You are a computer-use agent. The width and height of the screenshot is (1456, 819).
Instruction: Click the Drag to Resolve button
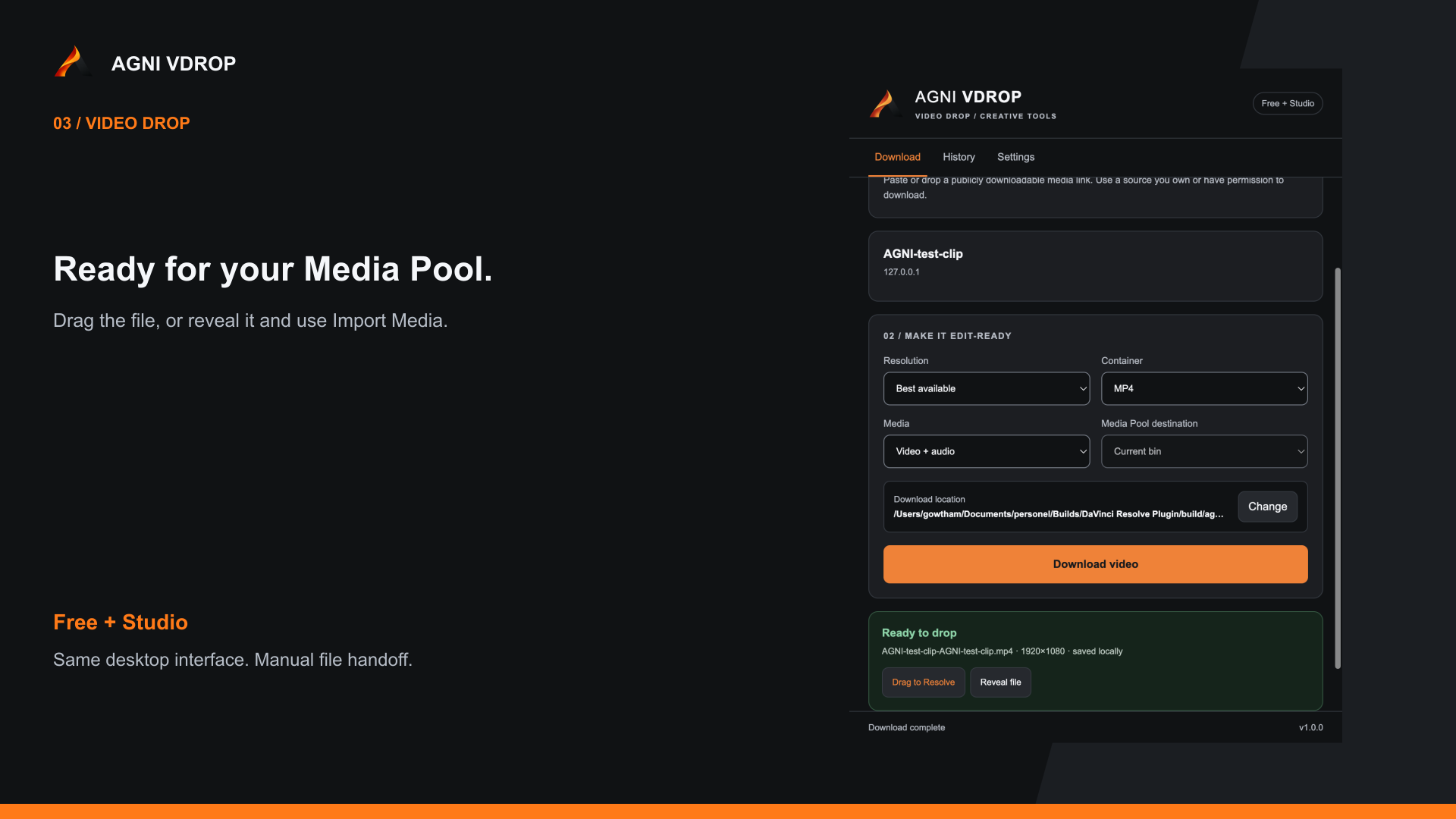pos(923,682)
